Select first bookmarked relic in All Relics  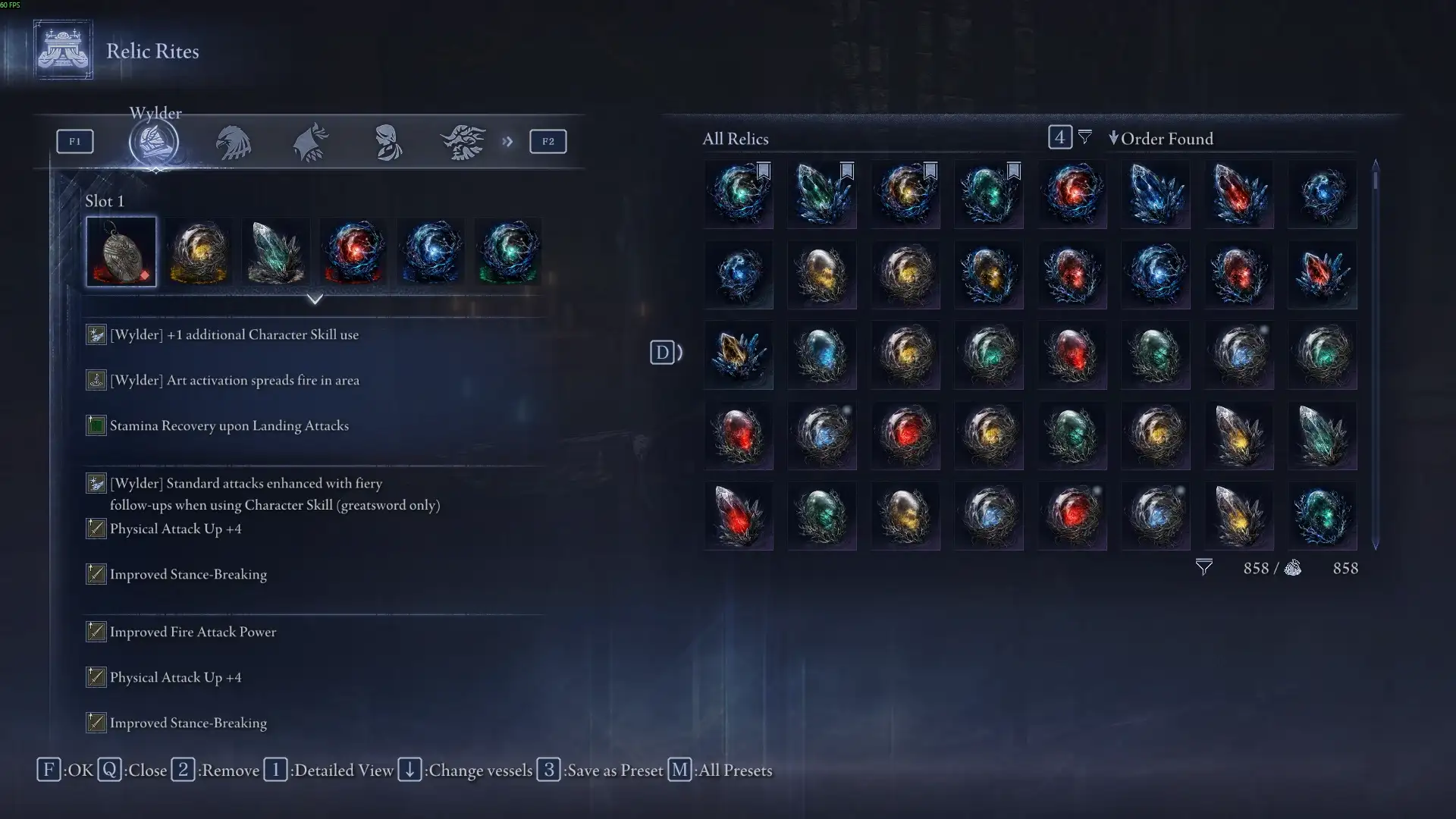[x=739, y=194]
